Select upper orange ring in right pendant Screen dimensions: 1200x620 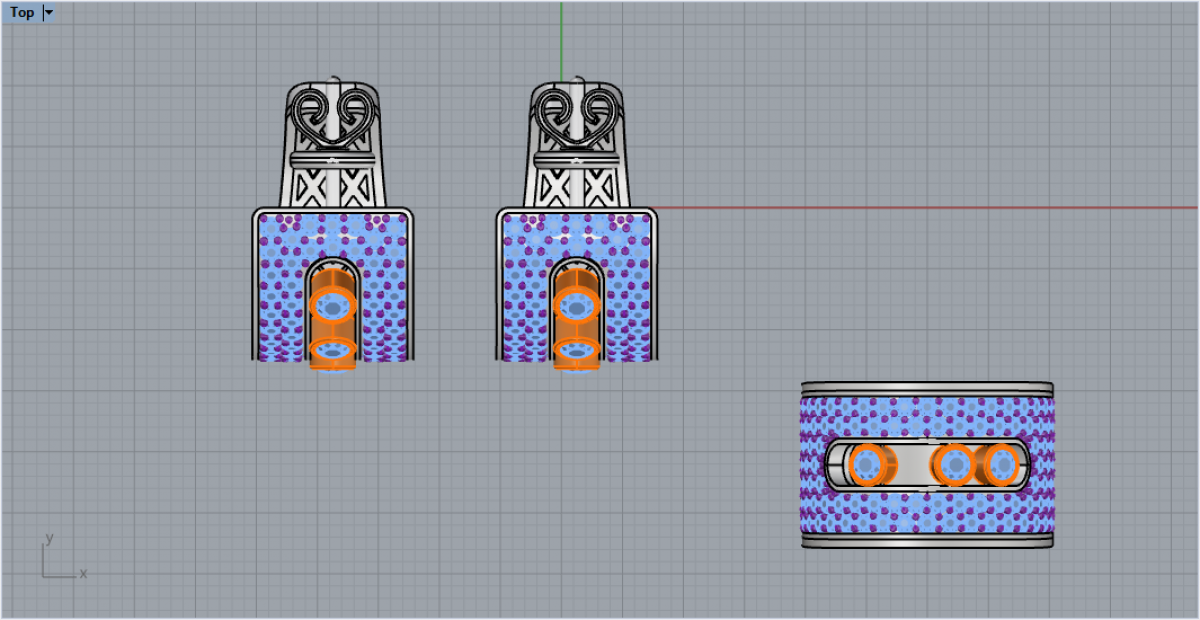576,303
